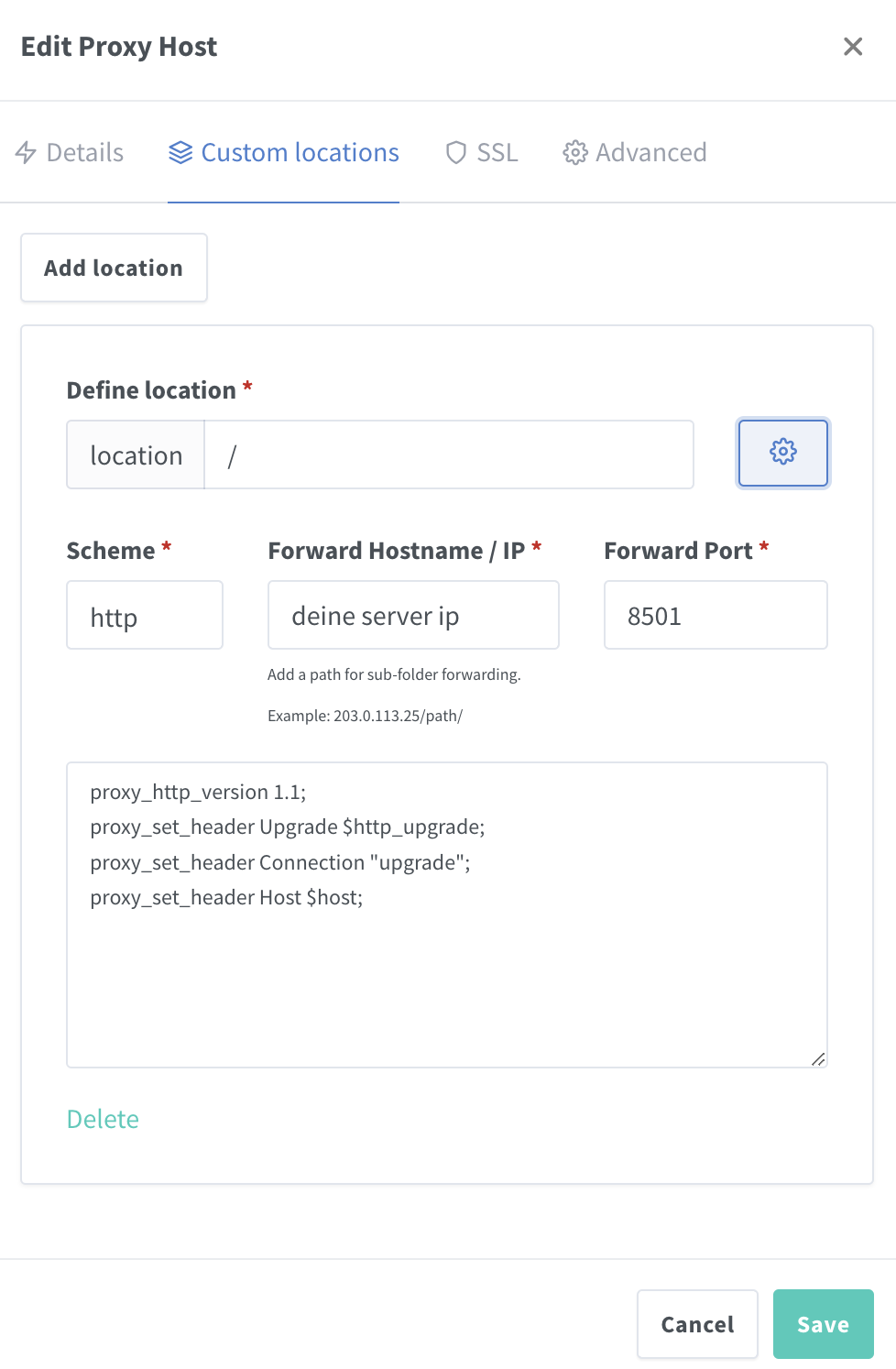Click the lightning bolt Details icon
This screenshot has width=896, height=1369.
click(x=26, y=152)
